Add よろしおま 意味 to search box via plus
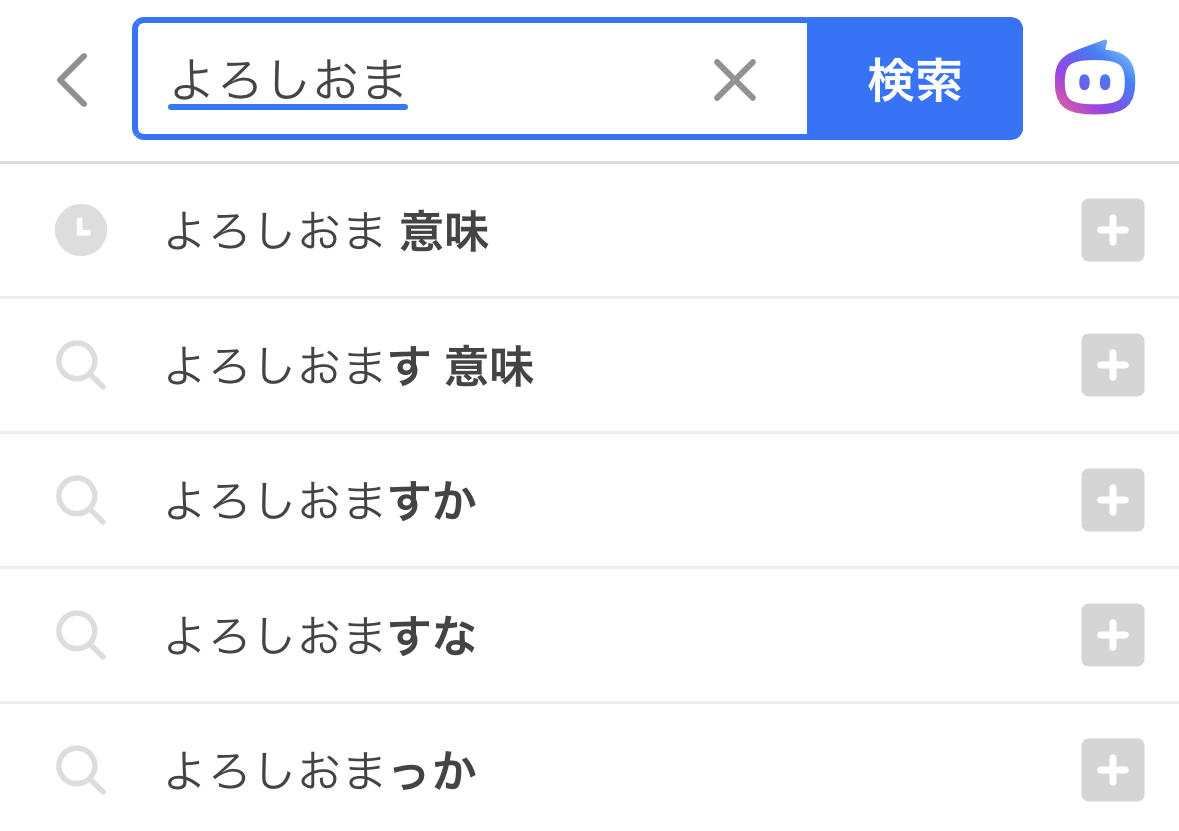 [x=1113, y=230]
